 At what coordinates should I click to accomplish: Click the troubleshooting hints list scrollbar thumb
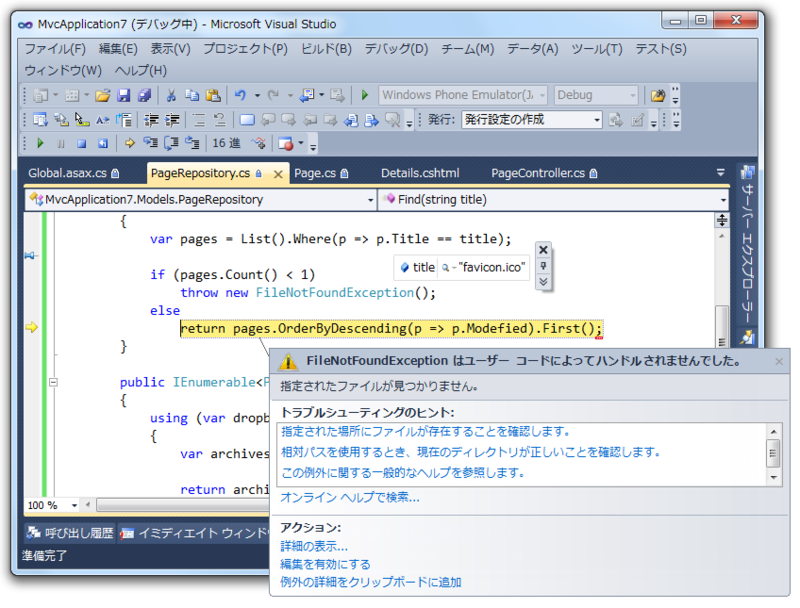(773, 452)
